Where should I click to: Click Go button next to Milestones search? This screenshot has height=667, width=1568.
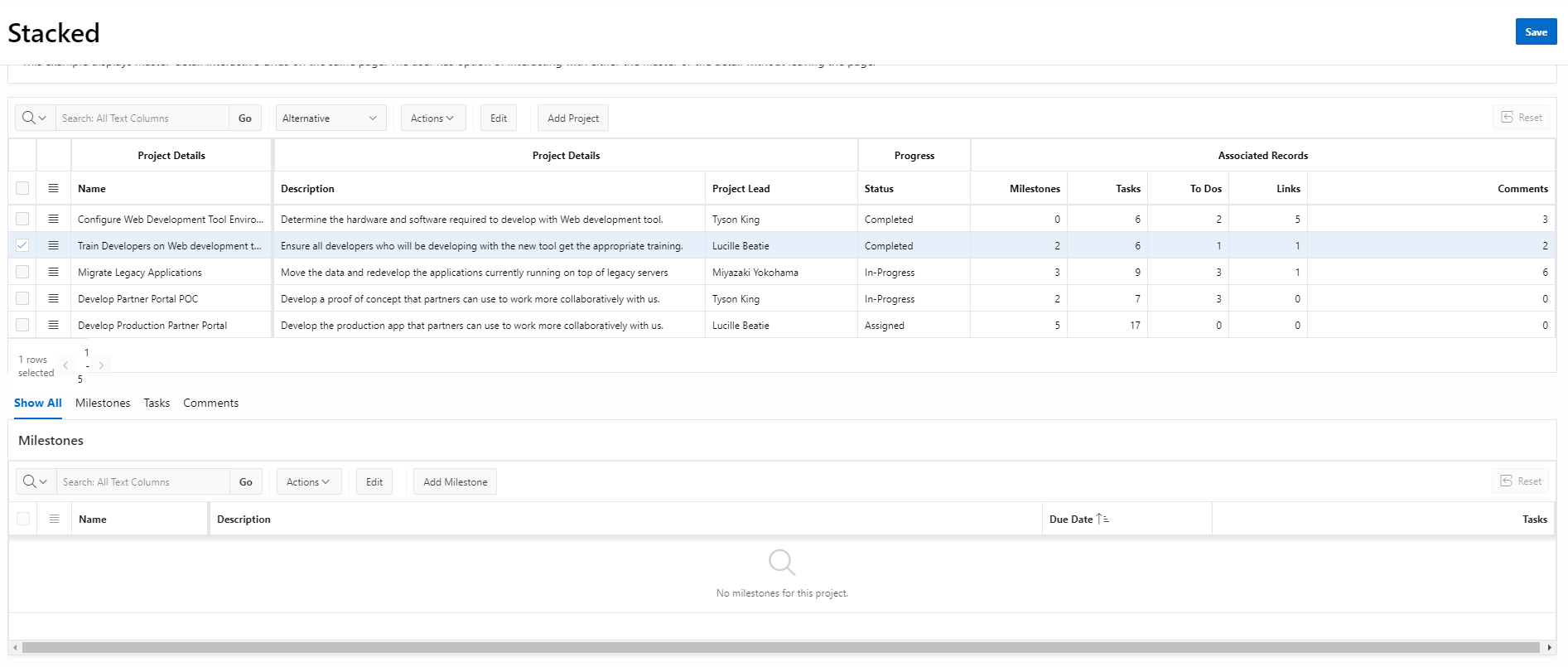[x=246, y=481]
